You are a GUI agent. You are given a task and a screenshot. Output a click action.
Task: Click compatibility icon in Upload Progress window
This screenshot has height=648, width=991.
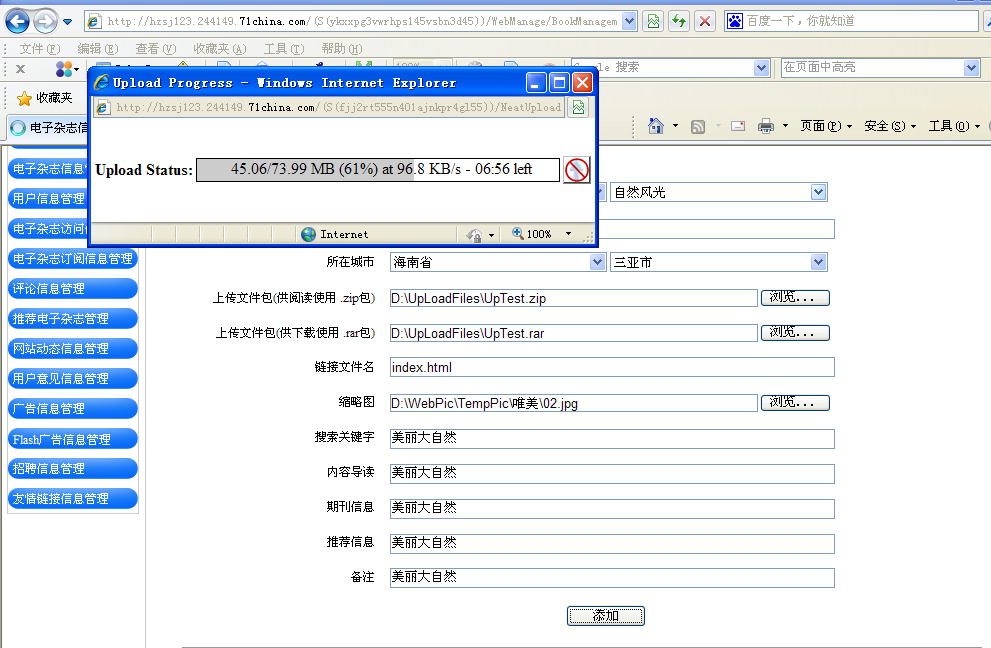pyautogui.click(x=578, y=107)
